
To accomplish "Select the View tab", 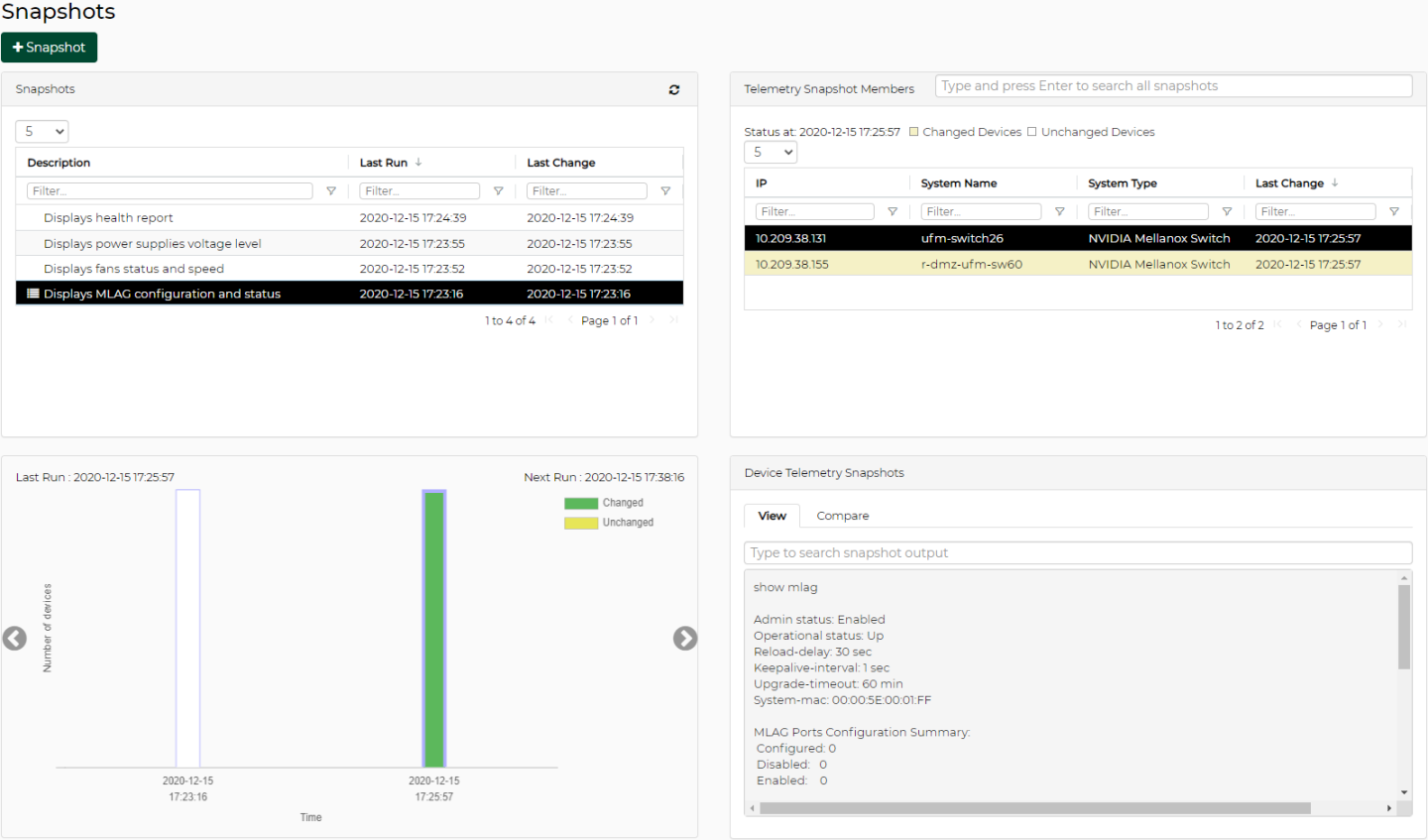I will (x=772, y=516).
